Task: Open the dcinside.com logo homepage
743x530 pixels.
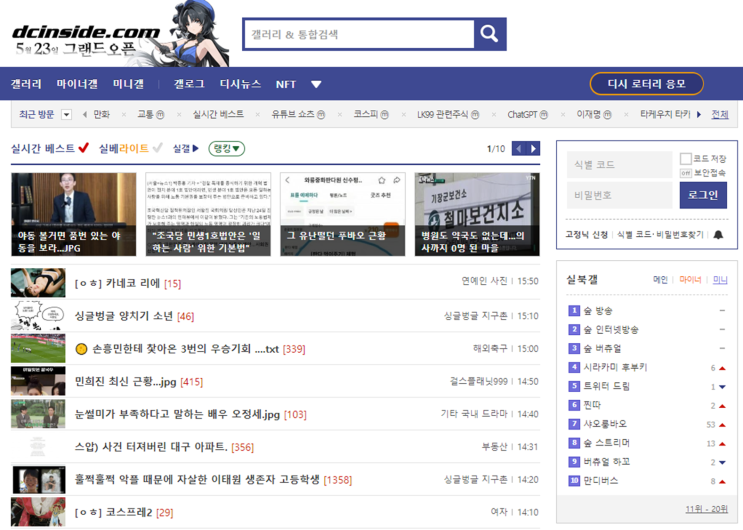Action: tap(86, 32)
